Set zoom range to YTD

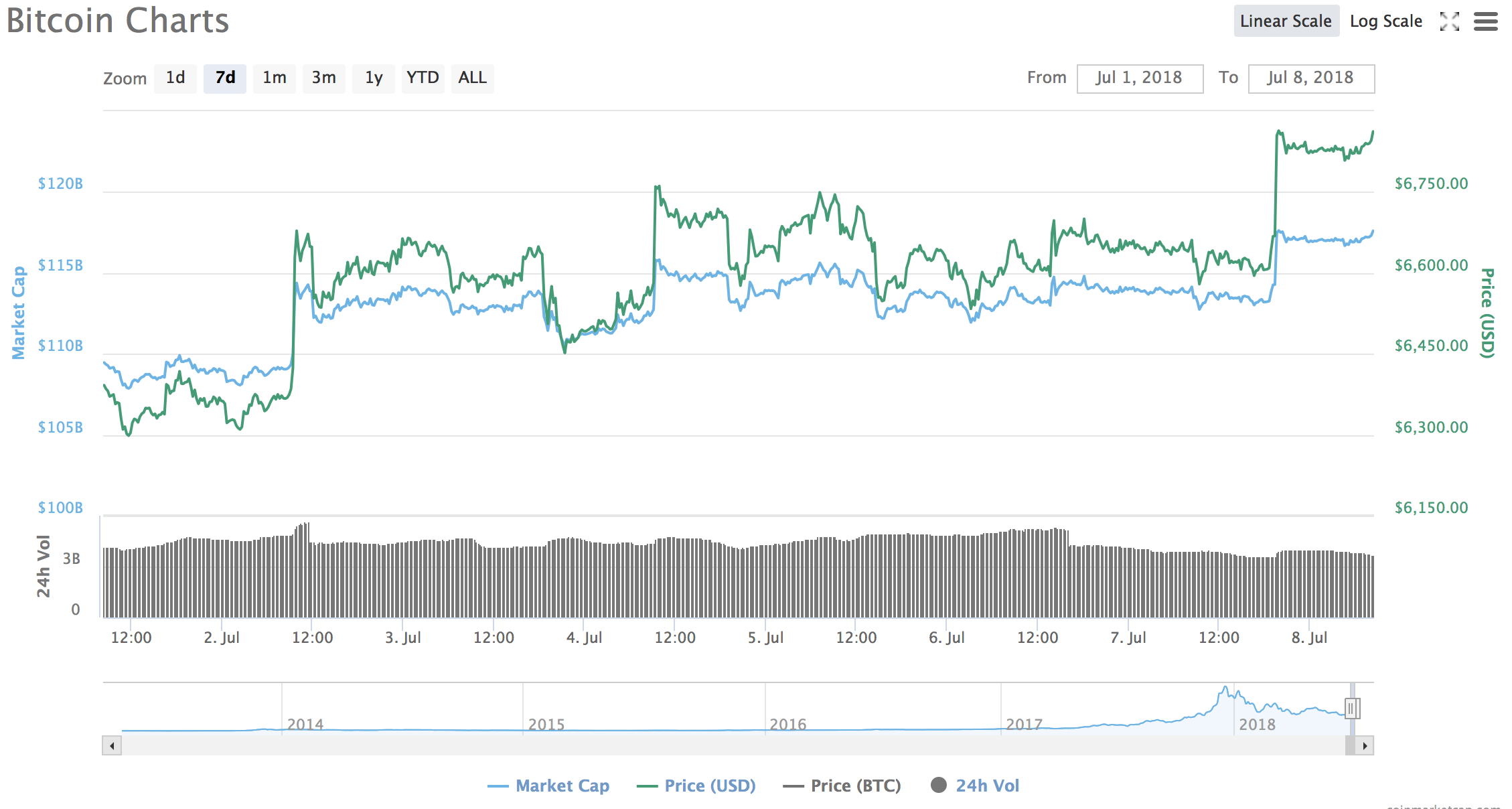tap(423, 78)
